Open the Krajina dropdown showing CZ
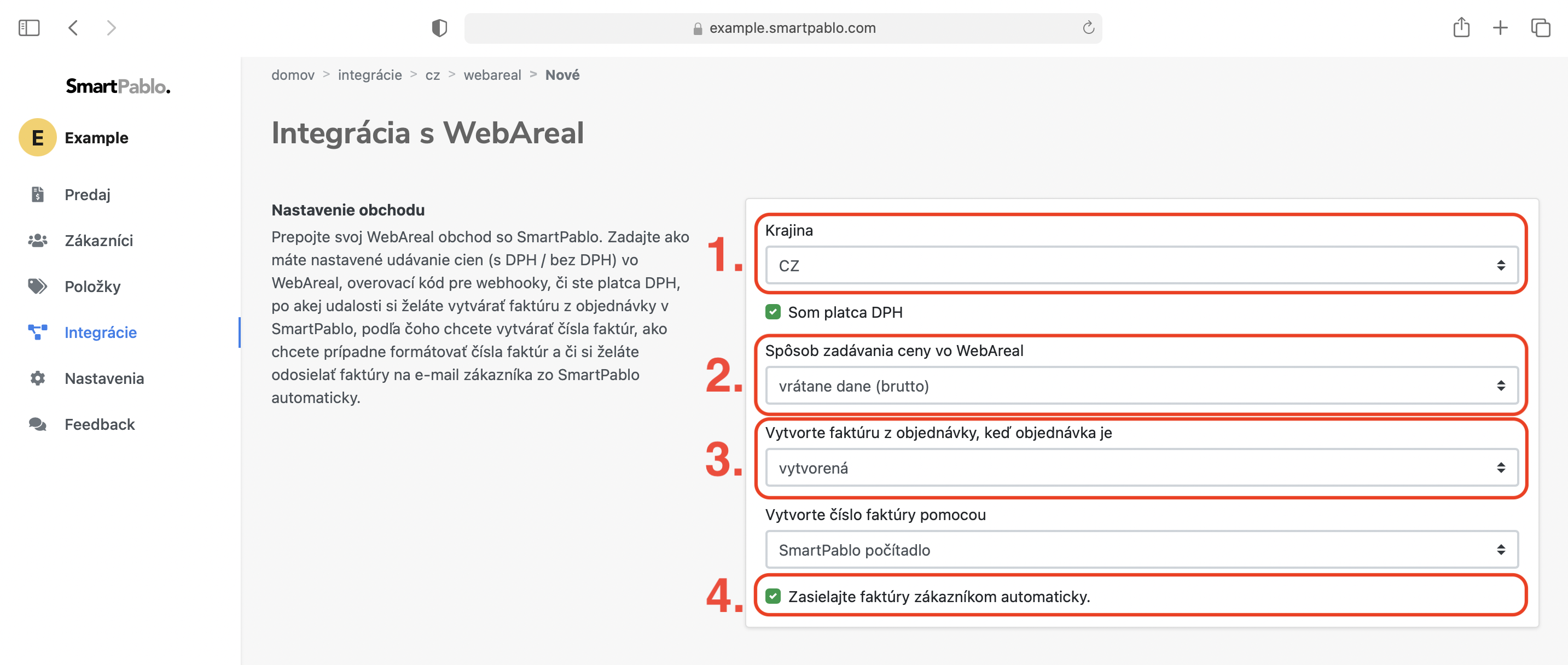 point(1141,265)
